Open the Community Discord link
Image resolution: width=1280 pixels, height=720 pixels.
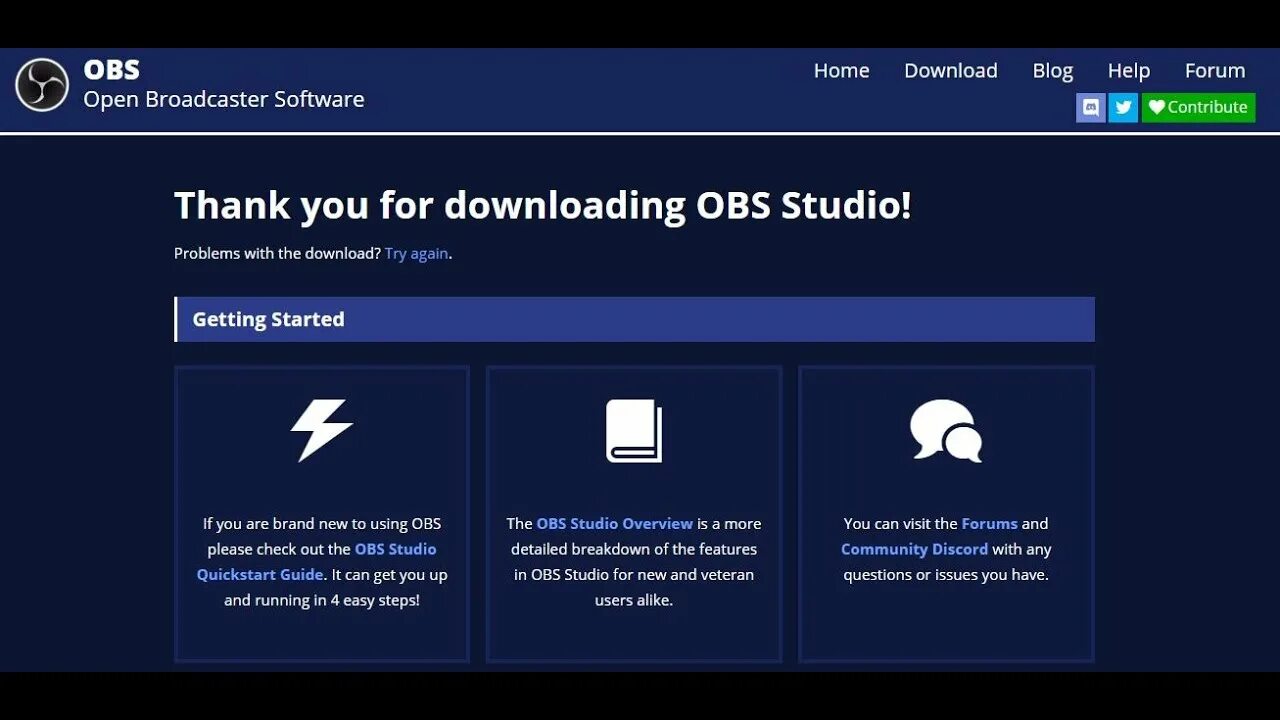(x=914, y=549)
